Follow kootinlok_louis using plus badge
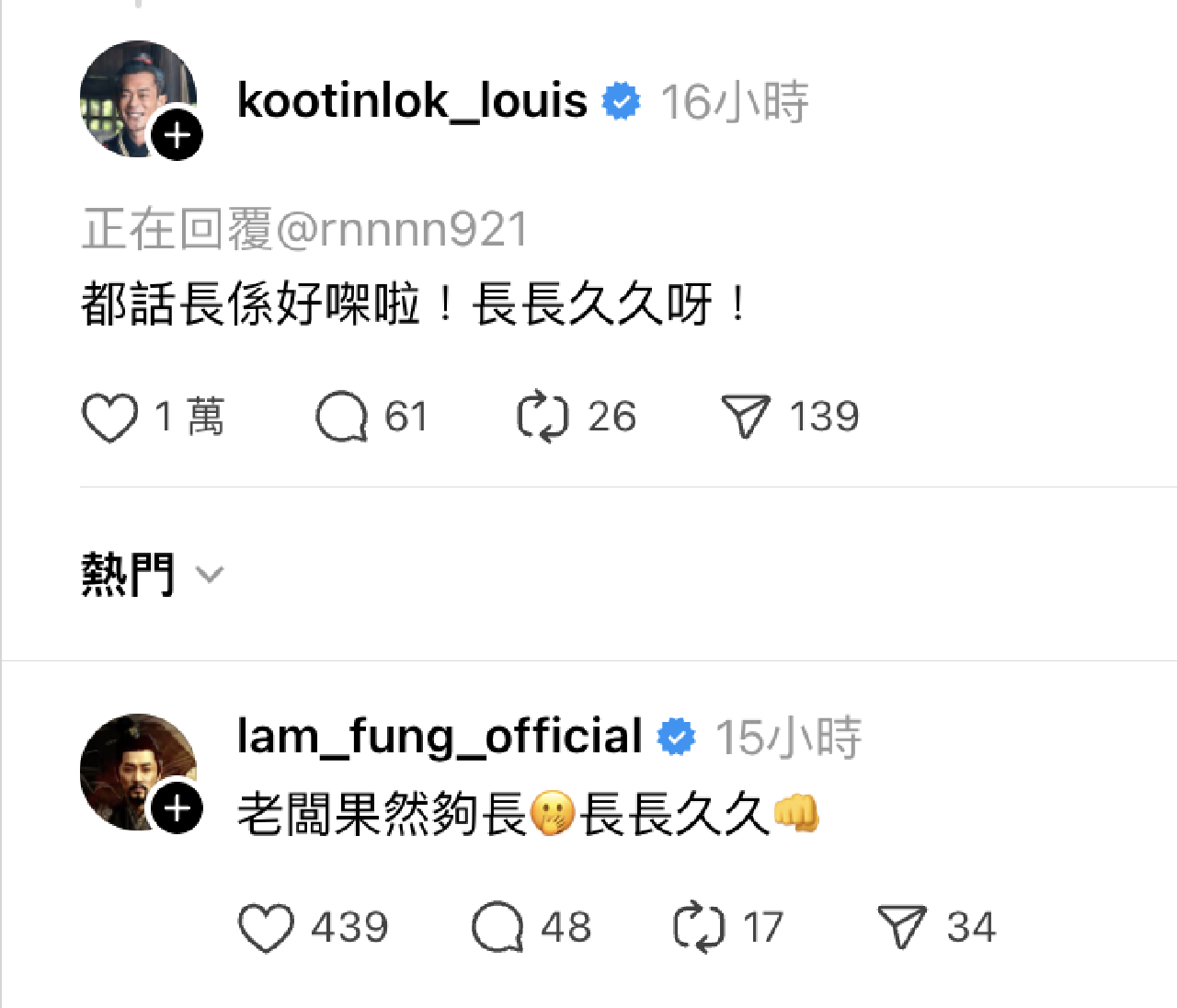This screenshot has width=1177, height=1008. 177,135
